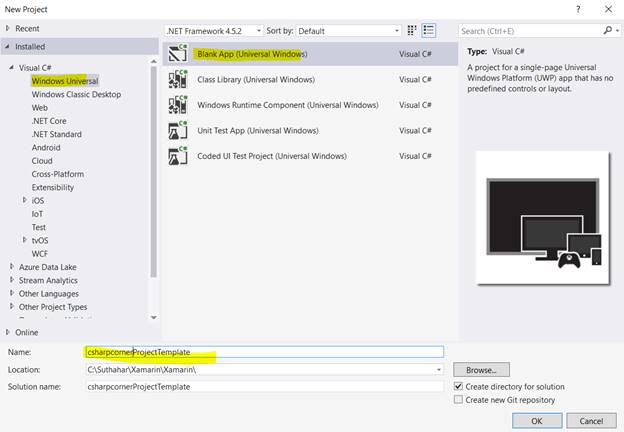Enable Create new Git repository checkbox
The height and width of the screenshot is (432, 624).
point(458,399)
